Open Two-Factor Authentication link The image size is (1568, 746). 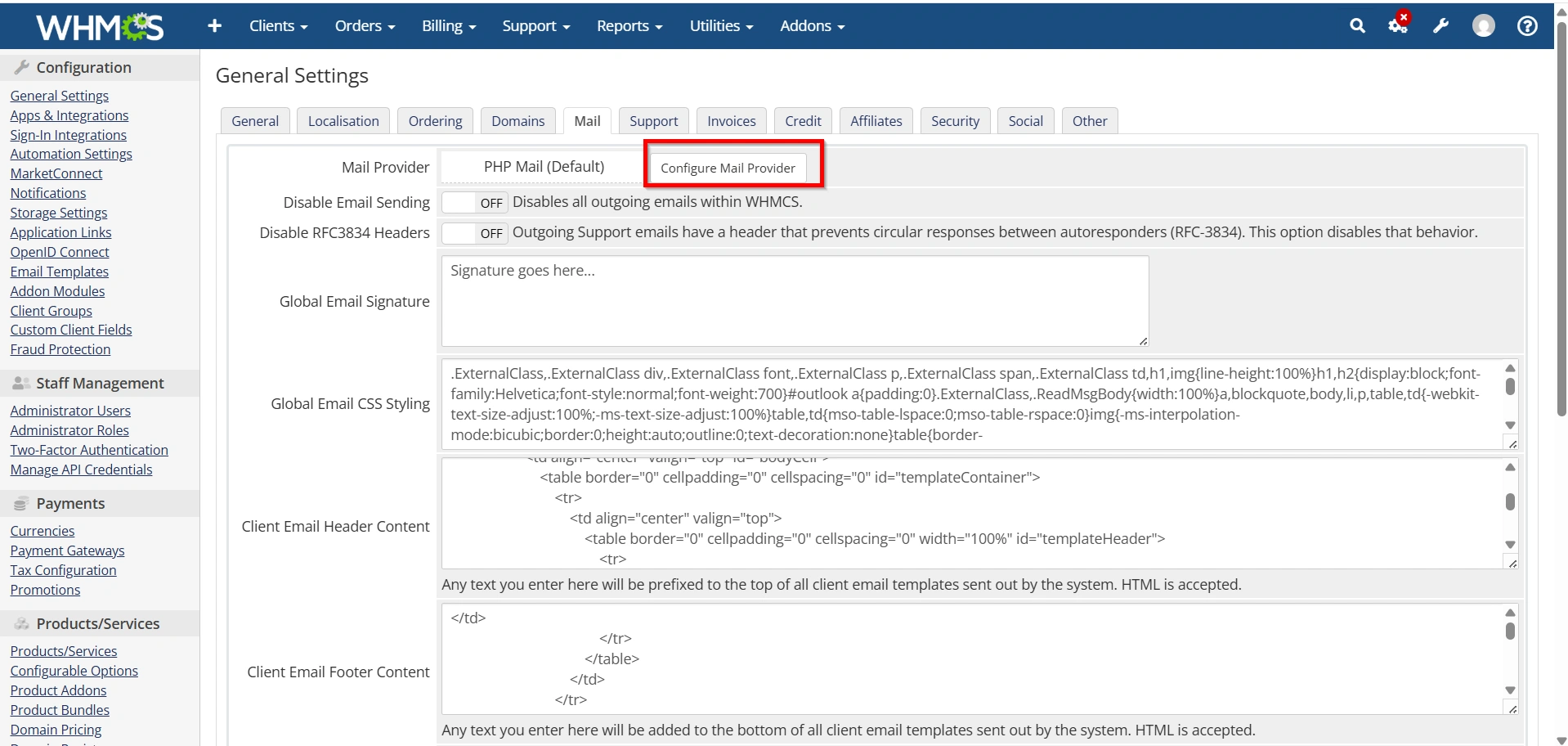pyautogui.click(x=89, y=450)
